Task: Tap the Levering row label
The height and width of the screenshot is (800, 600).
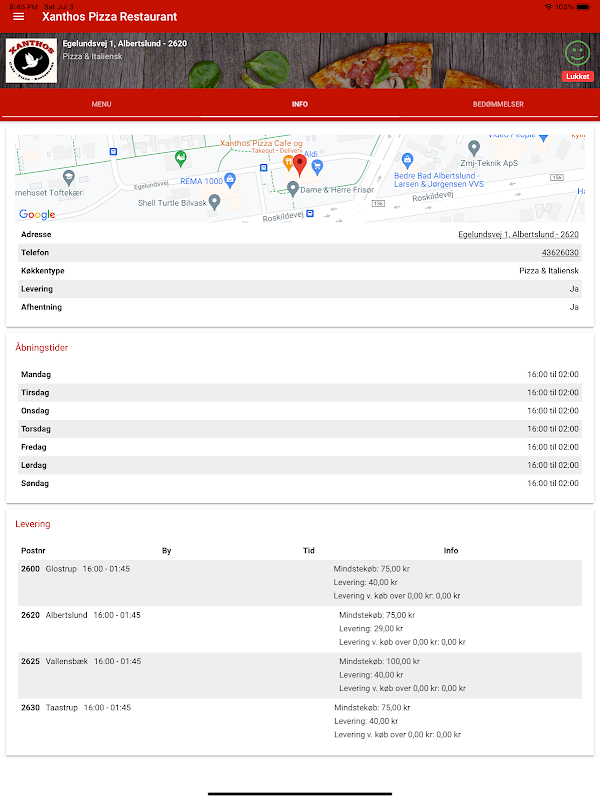Action: 37,289
